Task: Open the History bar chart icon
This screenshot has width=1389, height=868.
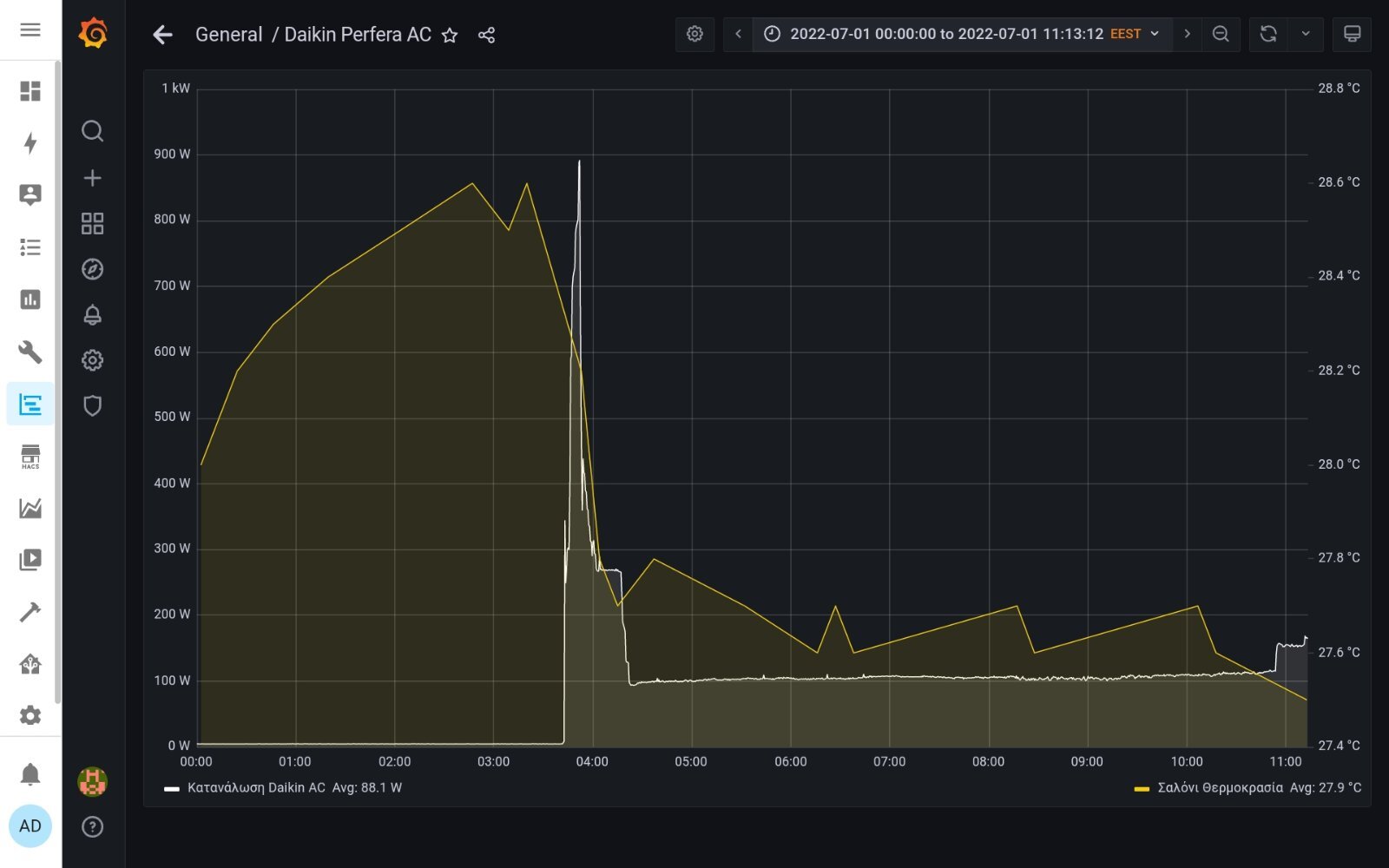Action: click(30, 299)
